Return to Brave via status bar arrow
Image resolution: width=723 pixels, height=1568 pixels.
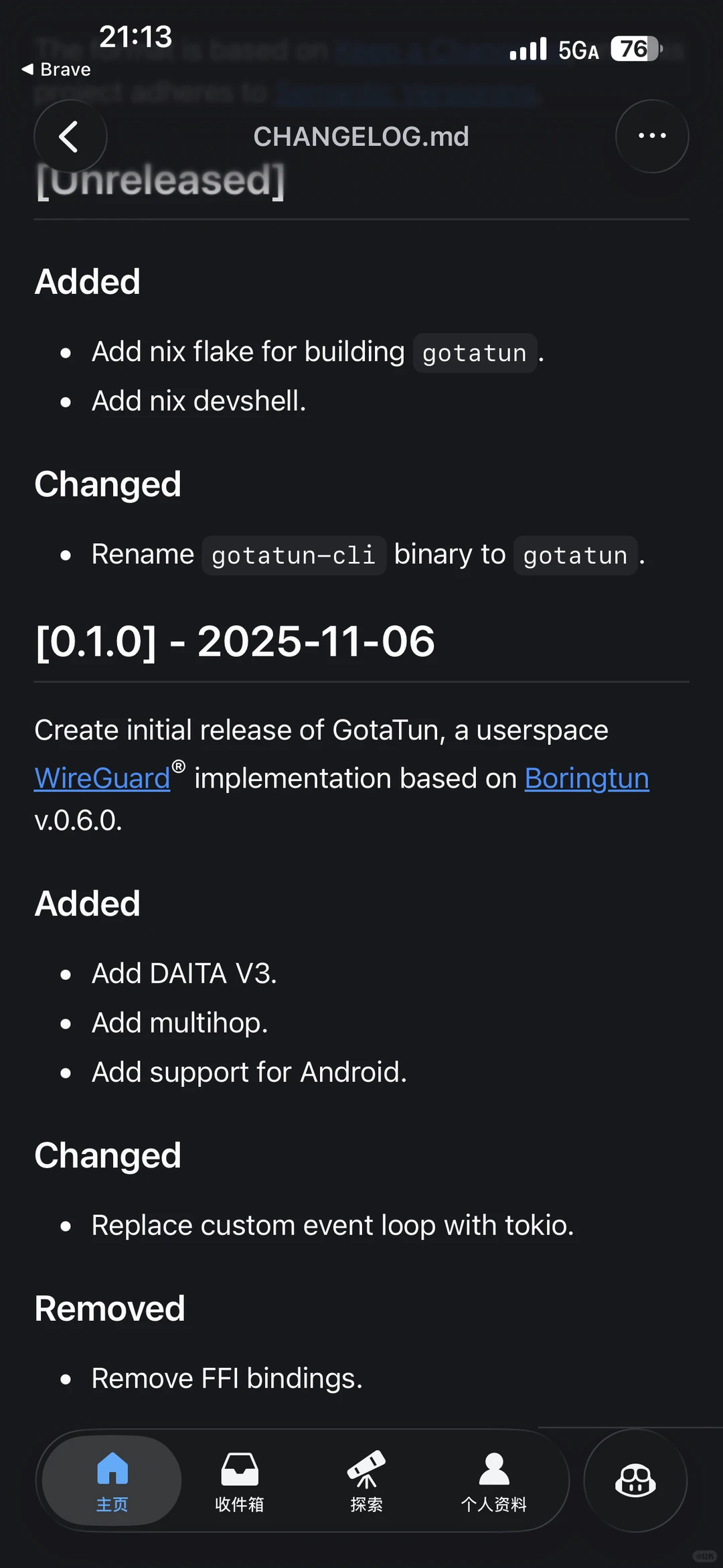tap(56, 70)
